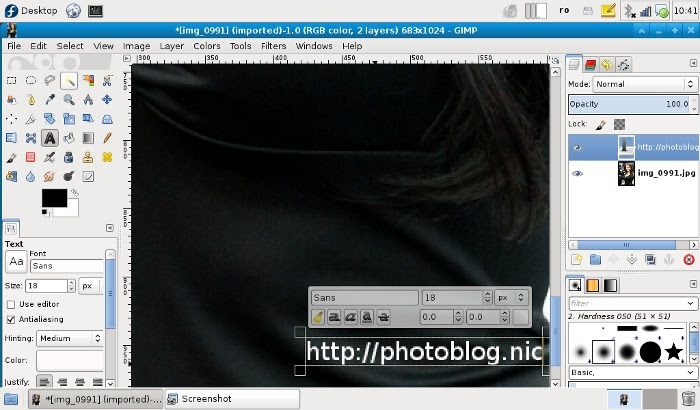The height and width of the screenshot is (410, 700).
Task: Select the Ellipse Select tool
Action: (30, 80)
